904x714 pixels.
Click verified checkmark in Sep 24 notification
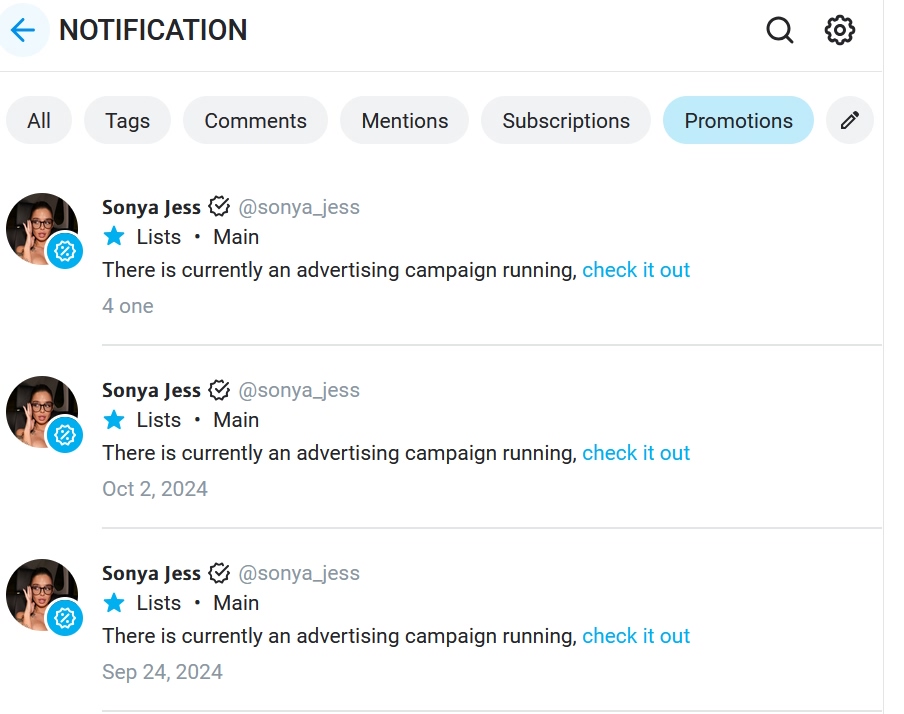click(219, 573)
